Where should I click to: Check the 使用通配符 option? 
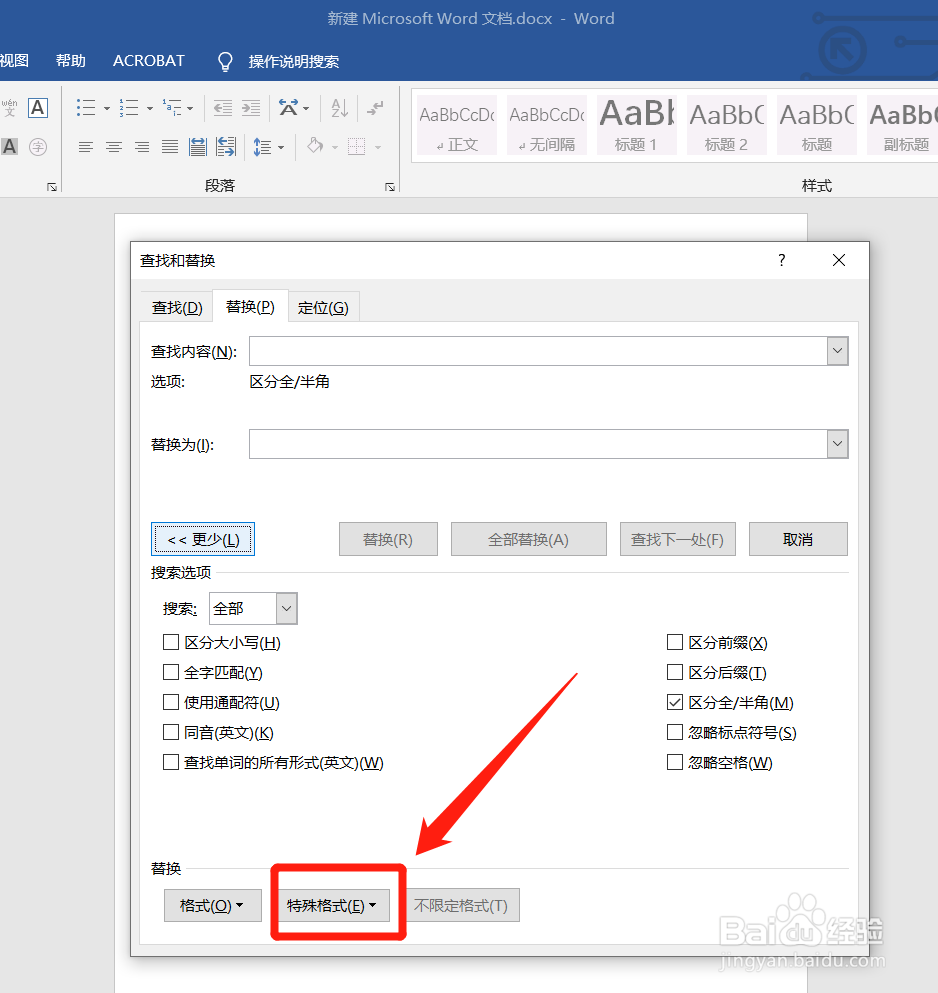click(x=171, y=702)
